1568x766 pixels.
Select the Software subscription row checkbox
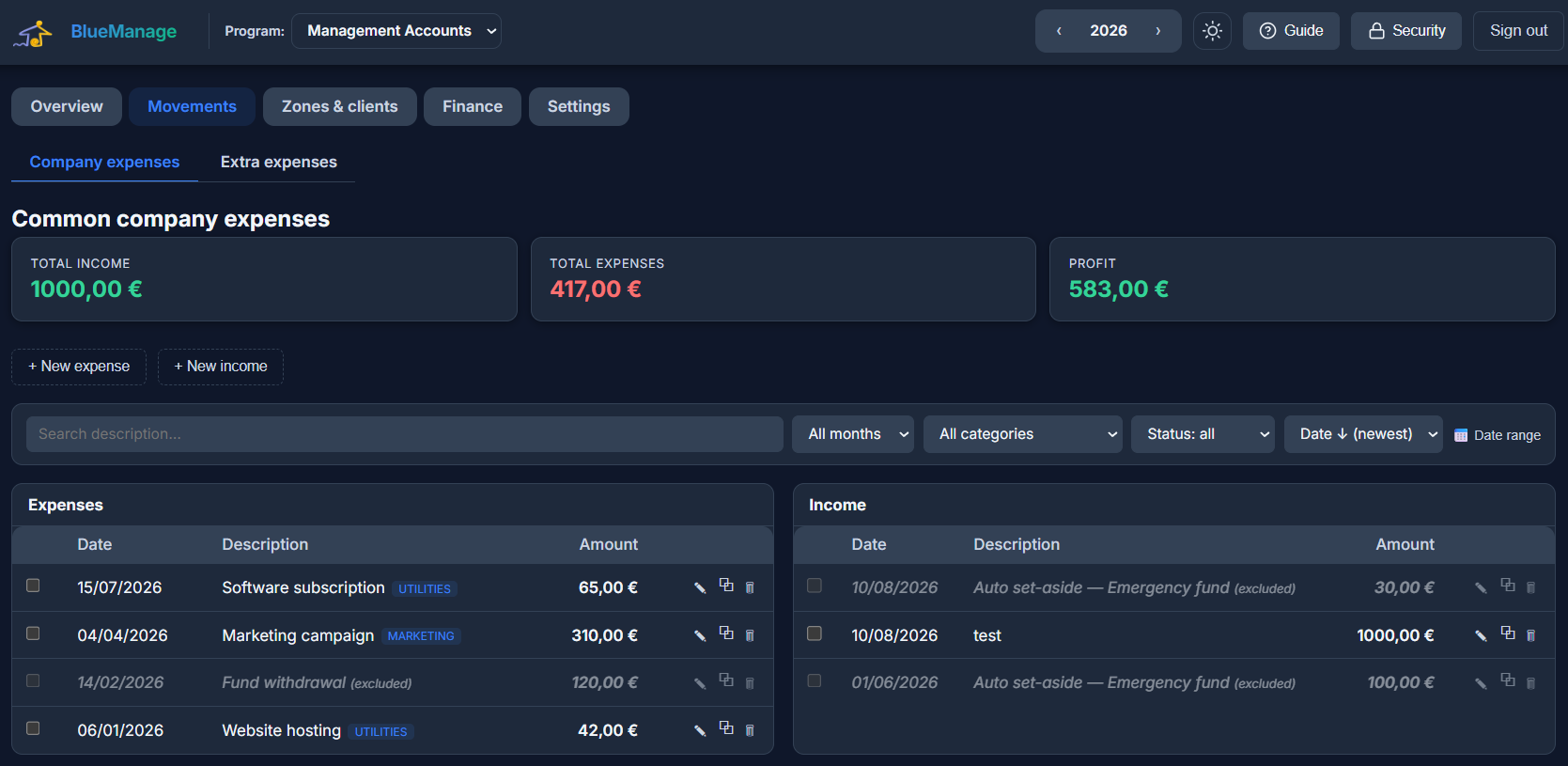[33, 586]
